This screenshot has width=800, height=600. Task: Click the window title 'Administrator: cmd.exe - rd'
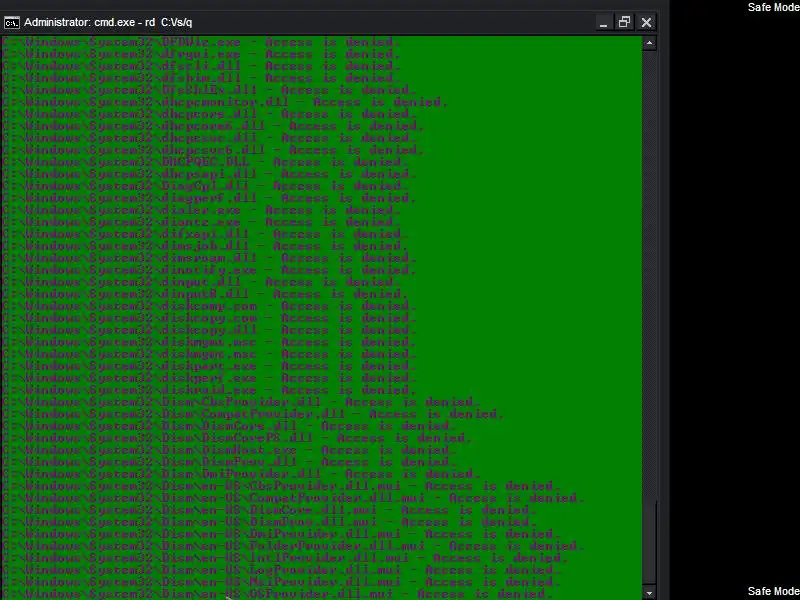pos(89,22)
